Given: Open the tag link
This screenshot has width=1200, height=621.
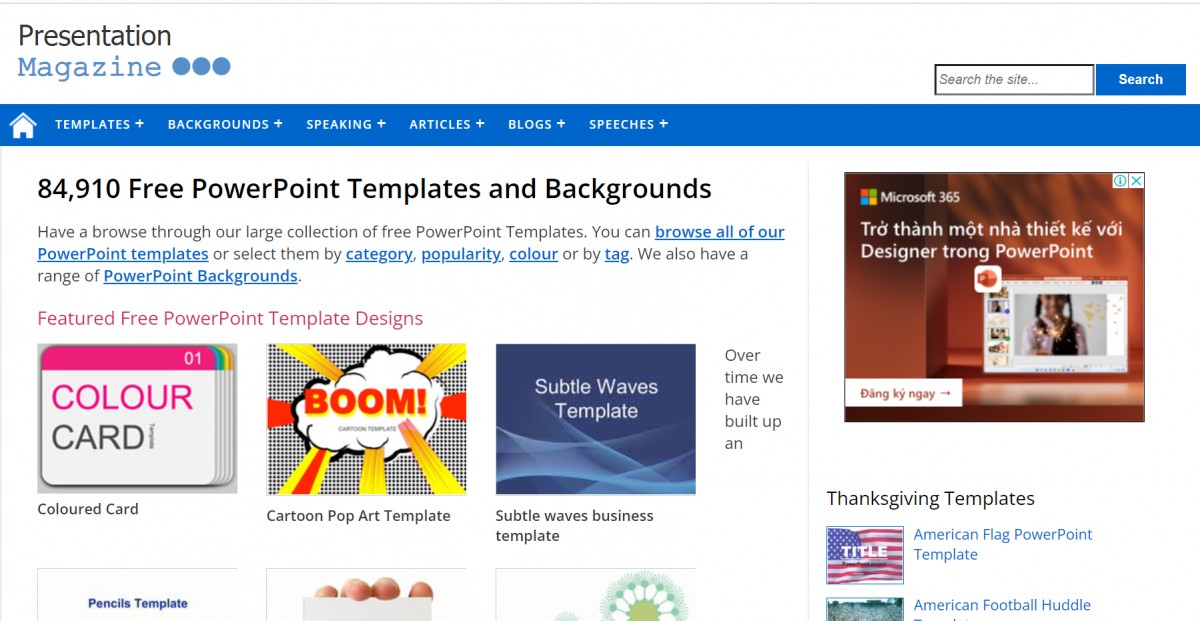Looking at the screenshot, I should [617, 254].
